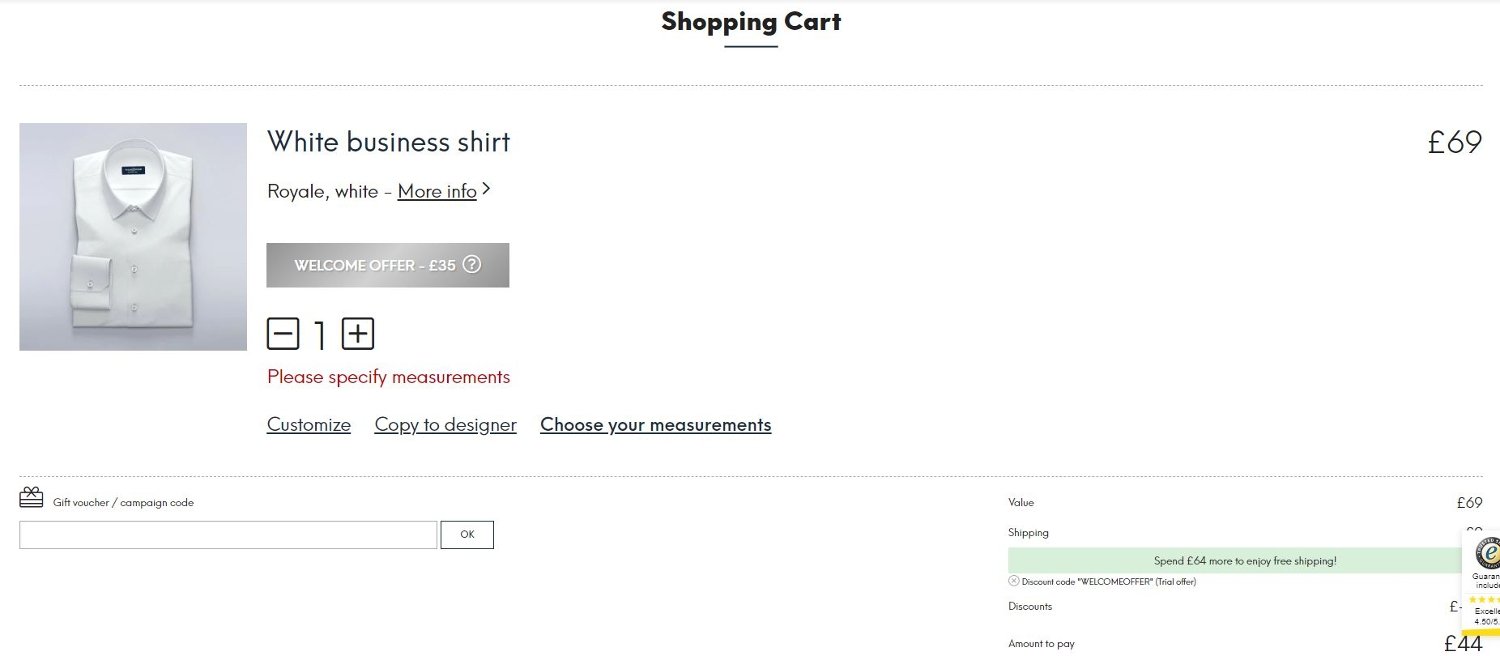Decrease shirt quantity with the minus icon
Screen dimensions: 1500x656
click(x=283, y=333)
